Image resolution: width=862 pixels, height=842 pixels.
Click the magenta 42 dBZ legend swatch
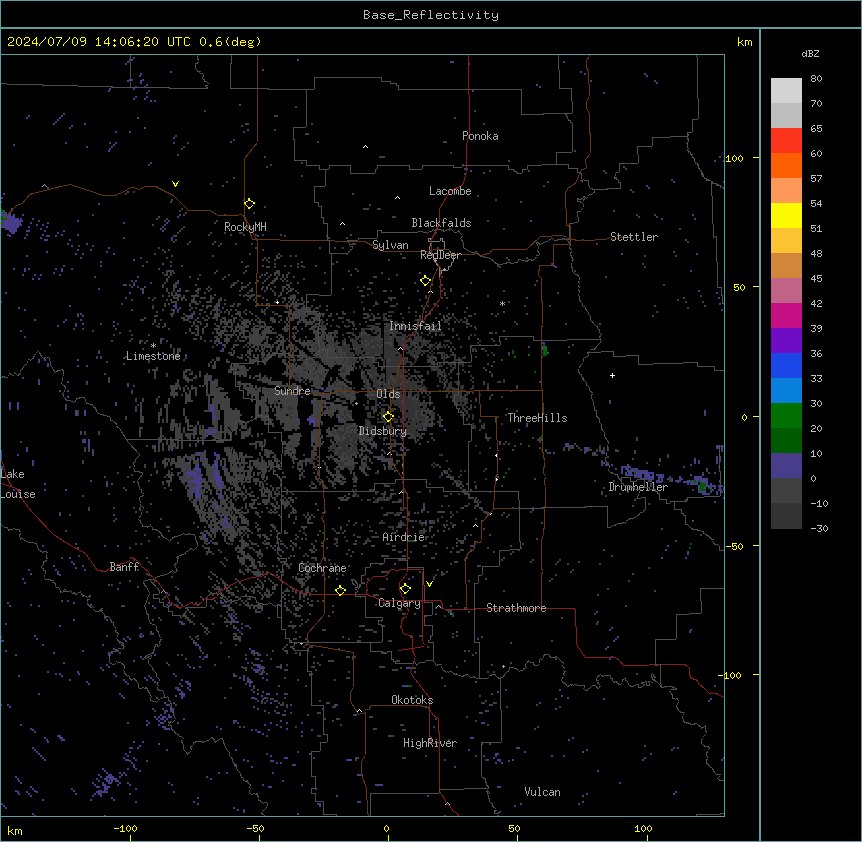pyautogui.click(x=786, y=315)
